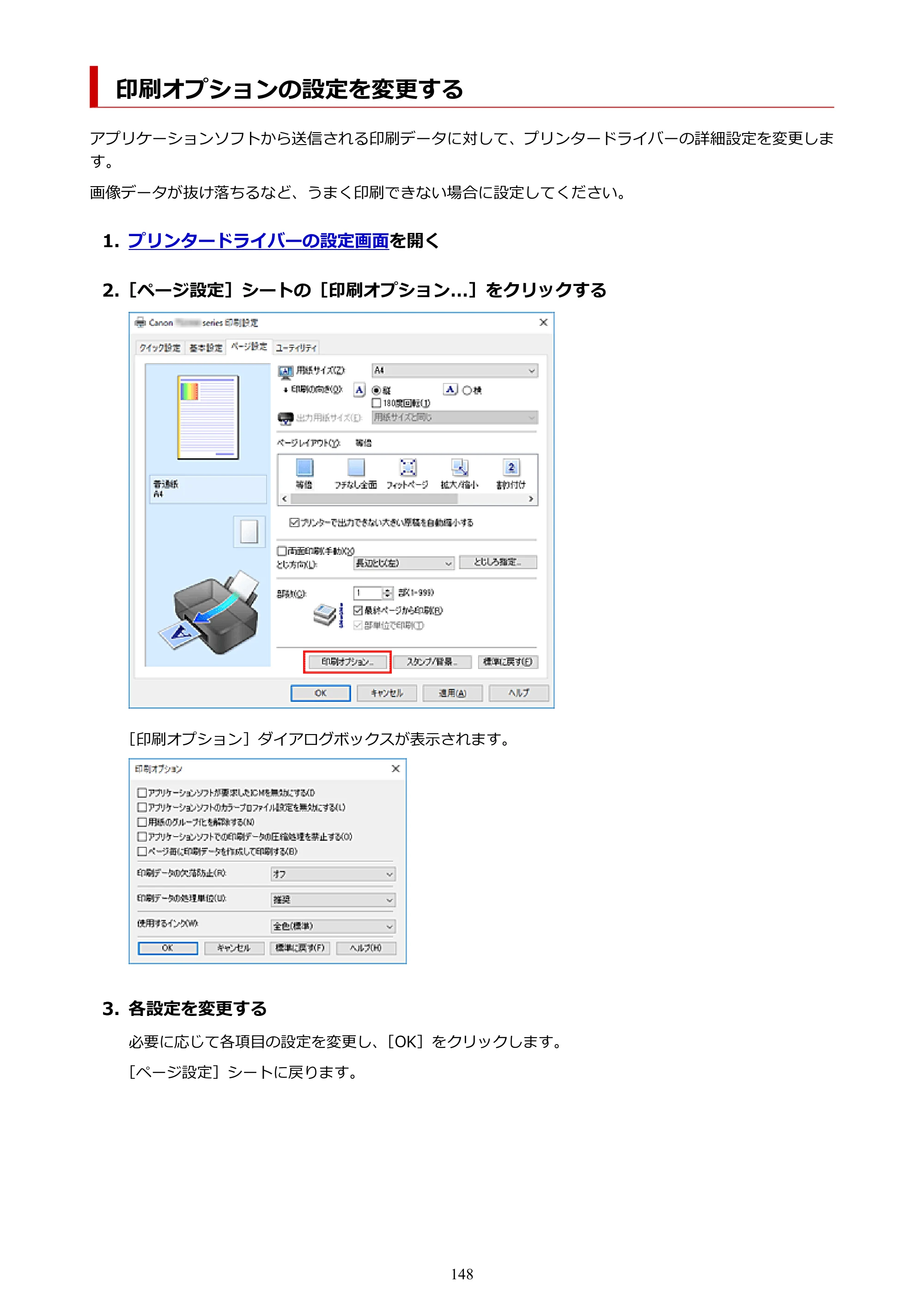Click the right arrow of page layout scrollbar

pyautogui.click(x=530, y=498)
